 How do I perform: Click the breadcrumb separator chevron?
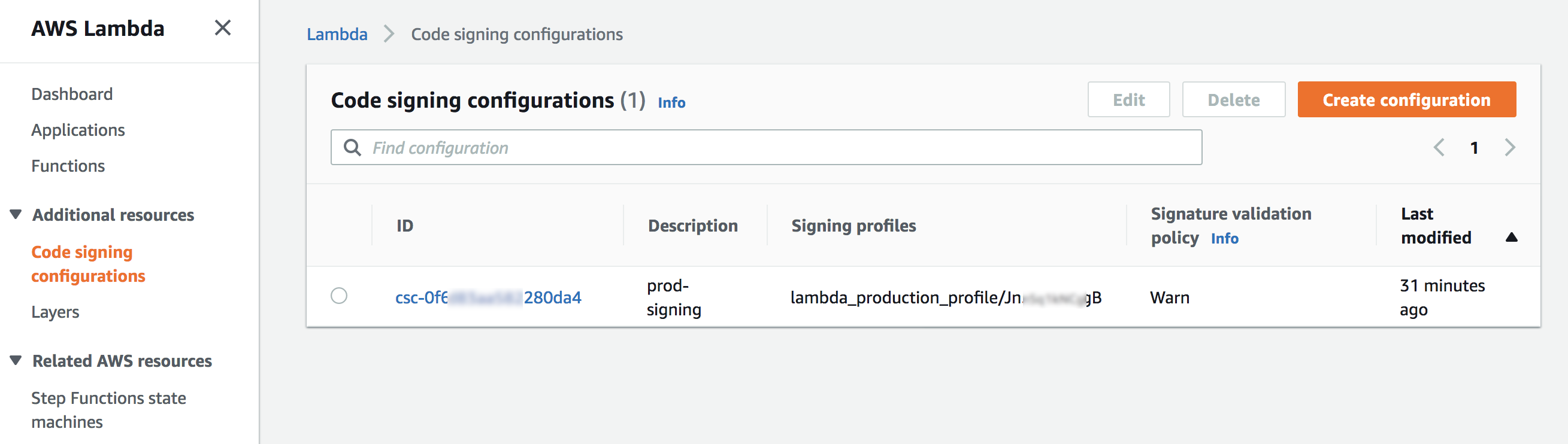point(389,34)
